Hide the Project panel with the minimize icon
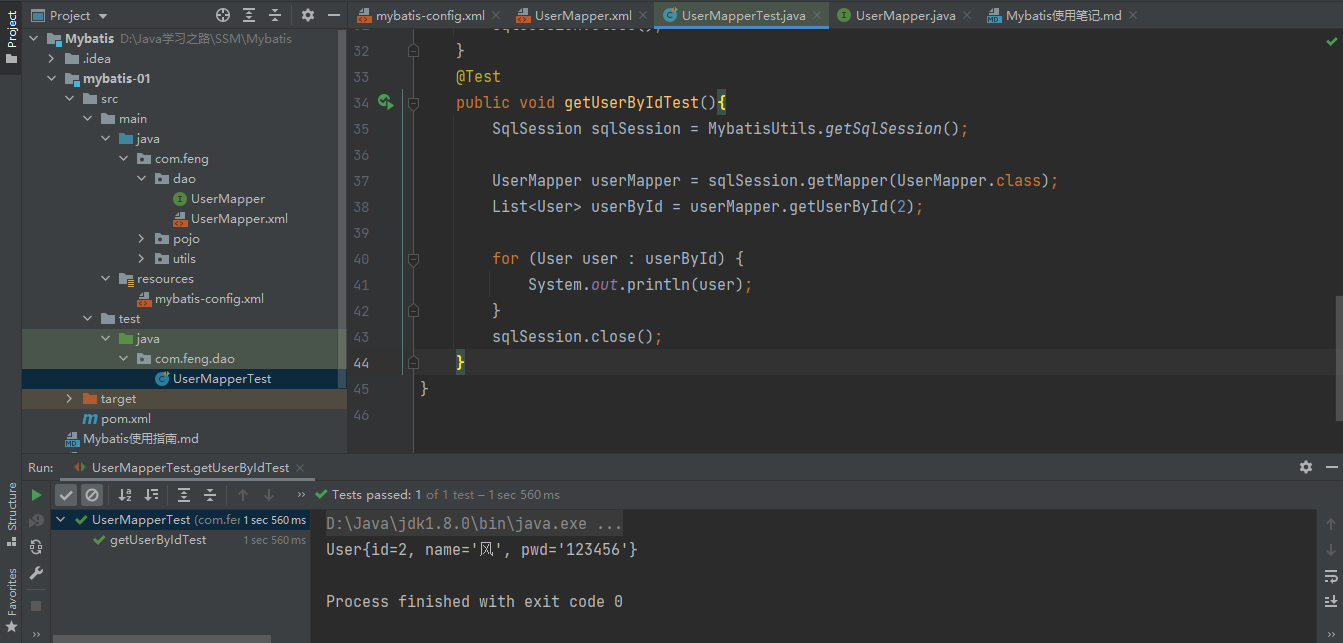Screen dimensions: 1343x643 (333, 15)
